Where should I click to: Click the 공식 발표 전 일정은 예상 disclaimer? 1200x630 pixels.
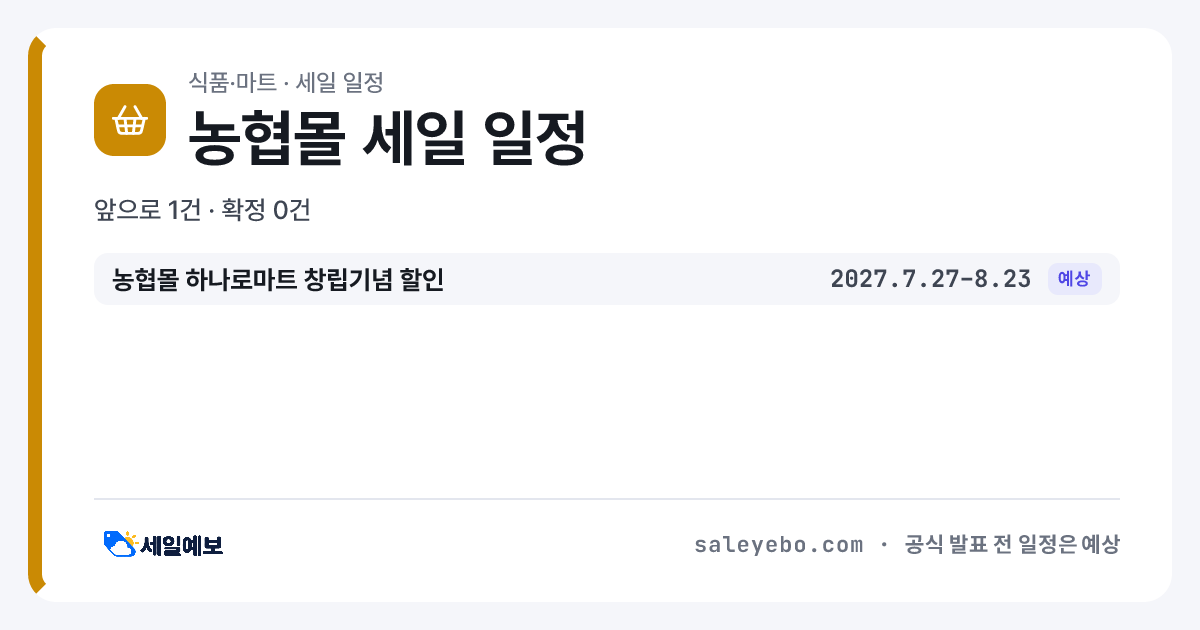click(x=1011, y=545)
